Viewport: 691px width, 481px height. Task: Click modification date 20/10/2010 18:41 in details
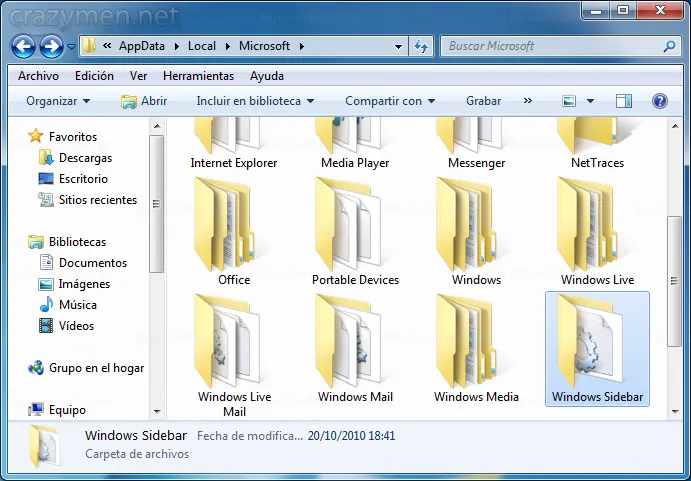[351, 436]
